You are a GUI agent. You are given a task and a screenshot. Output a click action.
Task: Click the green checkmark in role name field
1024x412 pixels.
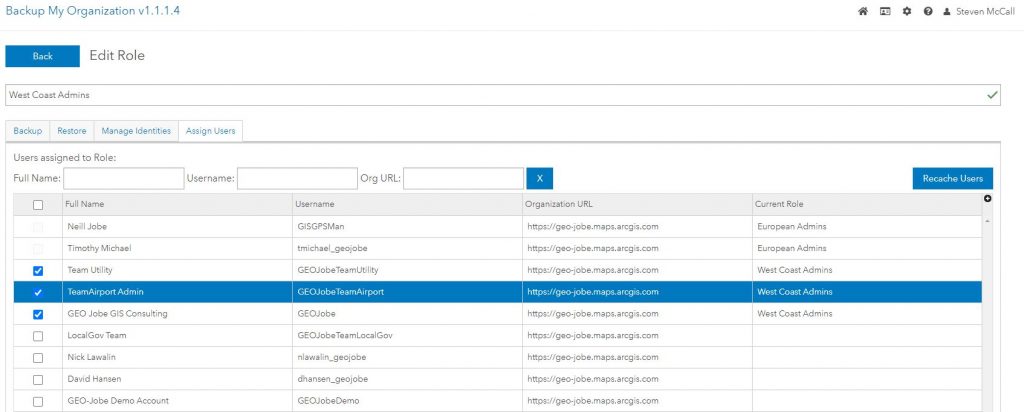(x=992, y=94)
